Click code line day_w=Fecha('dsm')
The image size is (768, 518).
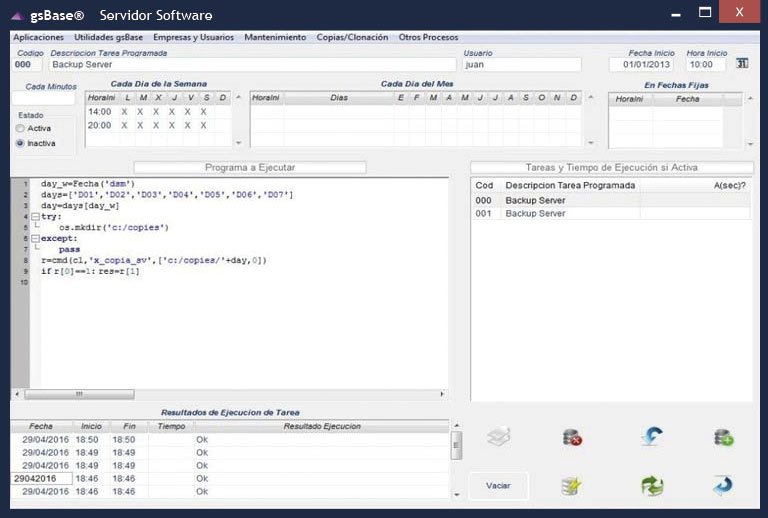(88, 184)
